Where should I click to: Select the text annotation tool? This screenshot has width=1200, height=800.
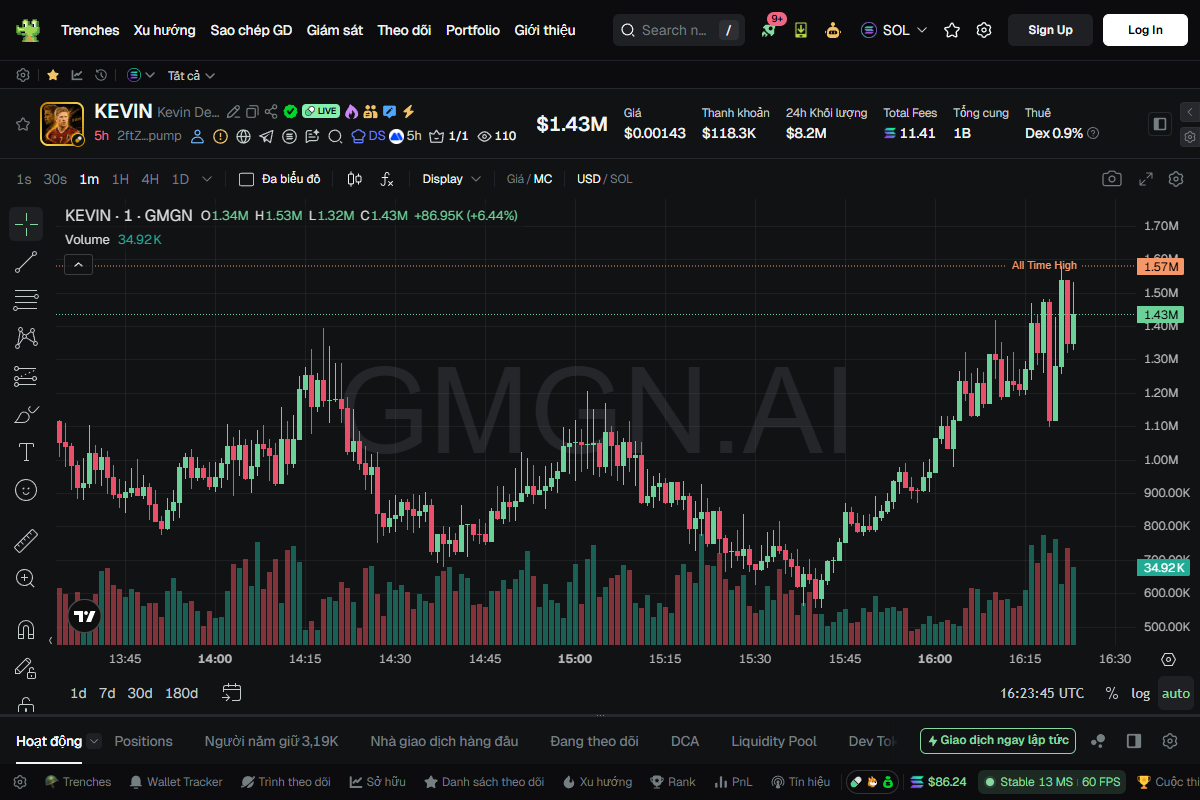(x=26, y=452)
